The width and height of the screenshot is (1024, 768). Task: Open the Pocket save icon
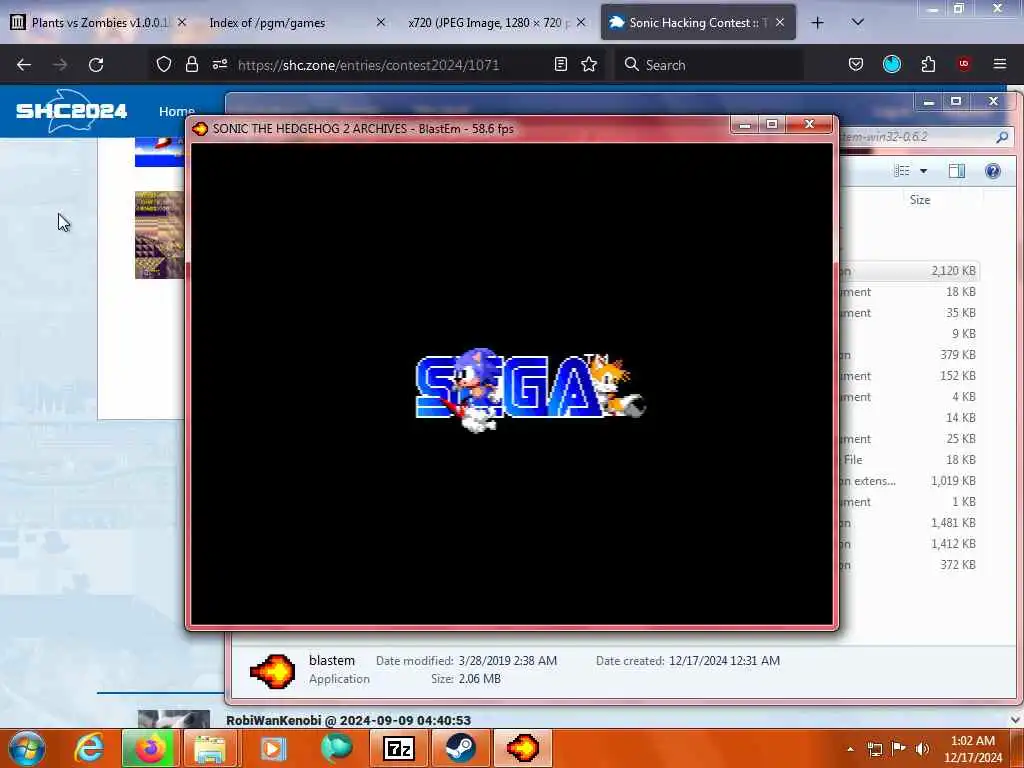pos(856,64)
